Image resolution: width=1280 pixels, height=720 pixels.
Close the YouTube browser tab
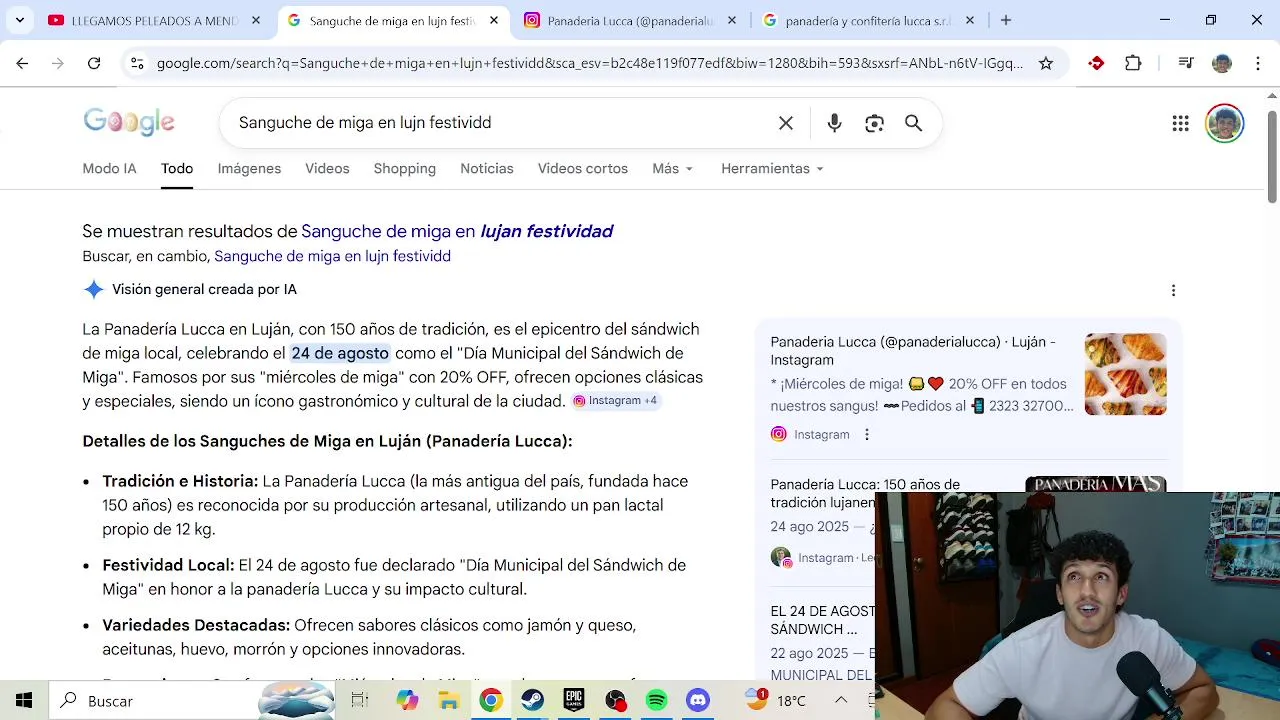coord(256,20)
